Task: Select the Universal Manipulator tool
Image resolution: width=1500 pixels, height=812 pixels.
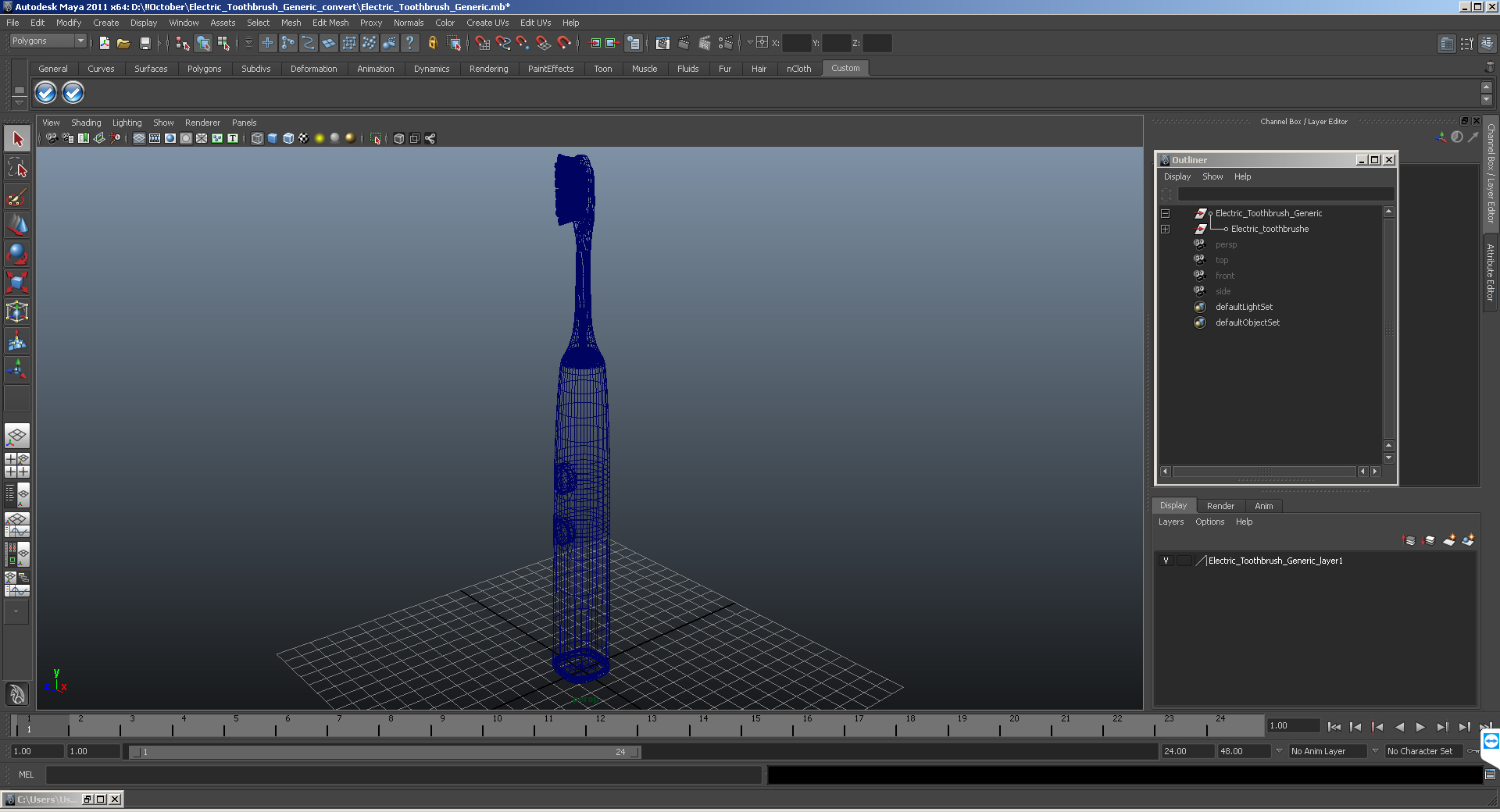Action: point(17,312)
